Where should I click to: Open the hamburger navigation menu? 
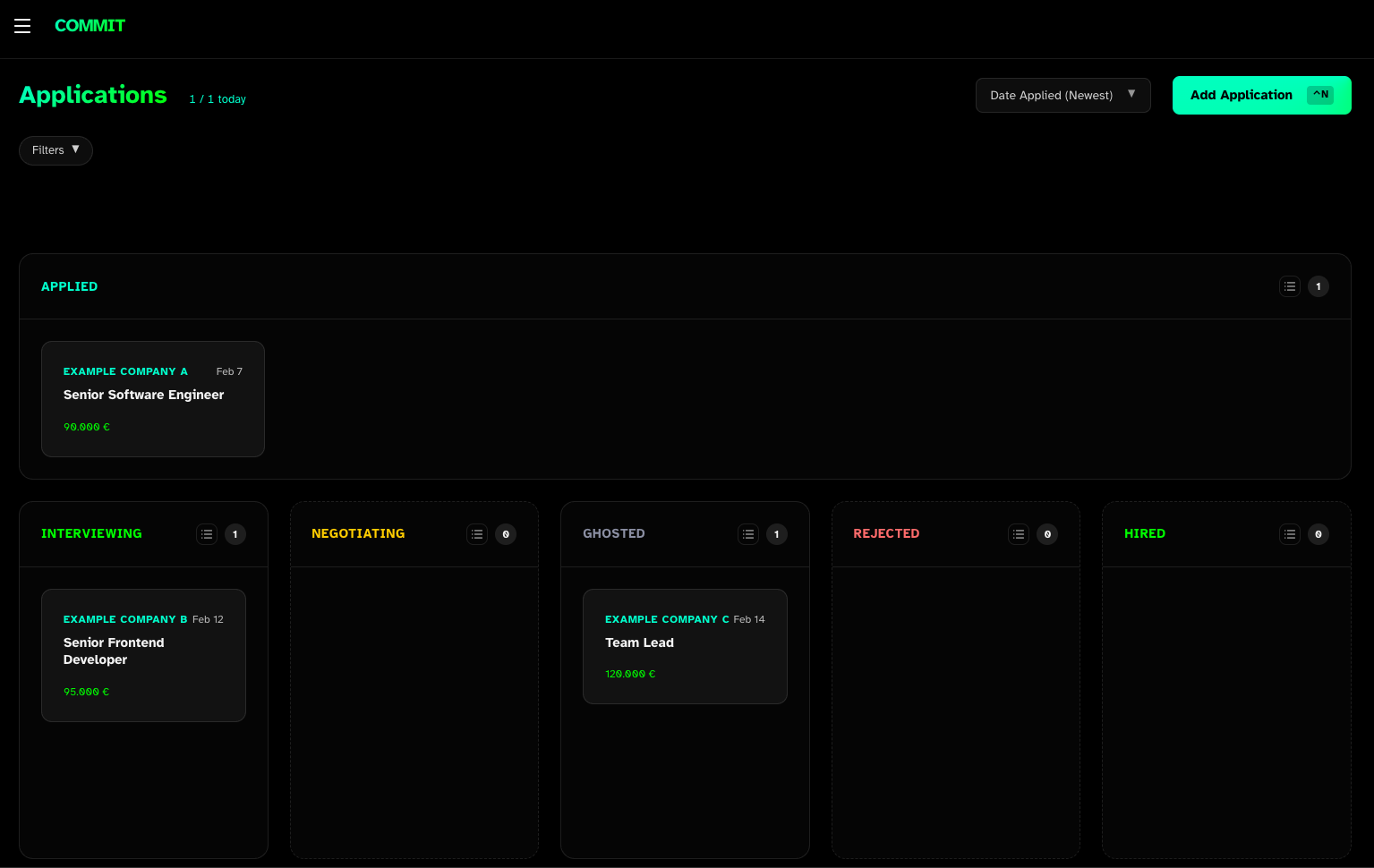tap(22, 26)
